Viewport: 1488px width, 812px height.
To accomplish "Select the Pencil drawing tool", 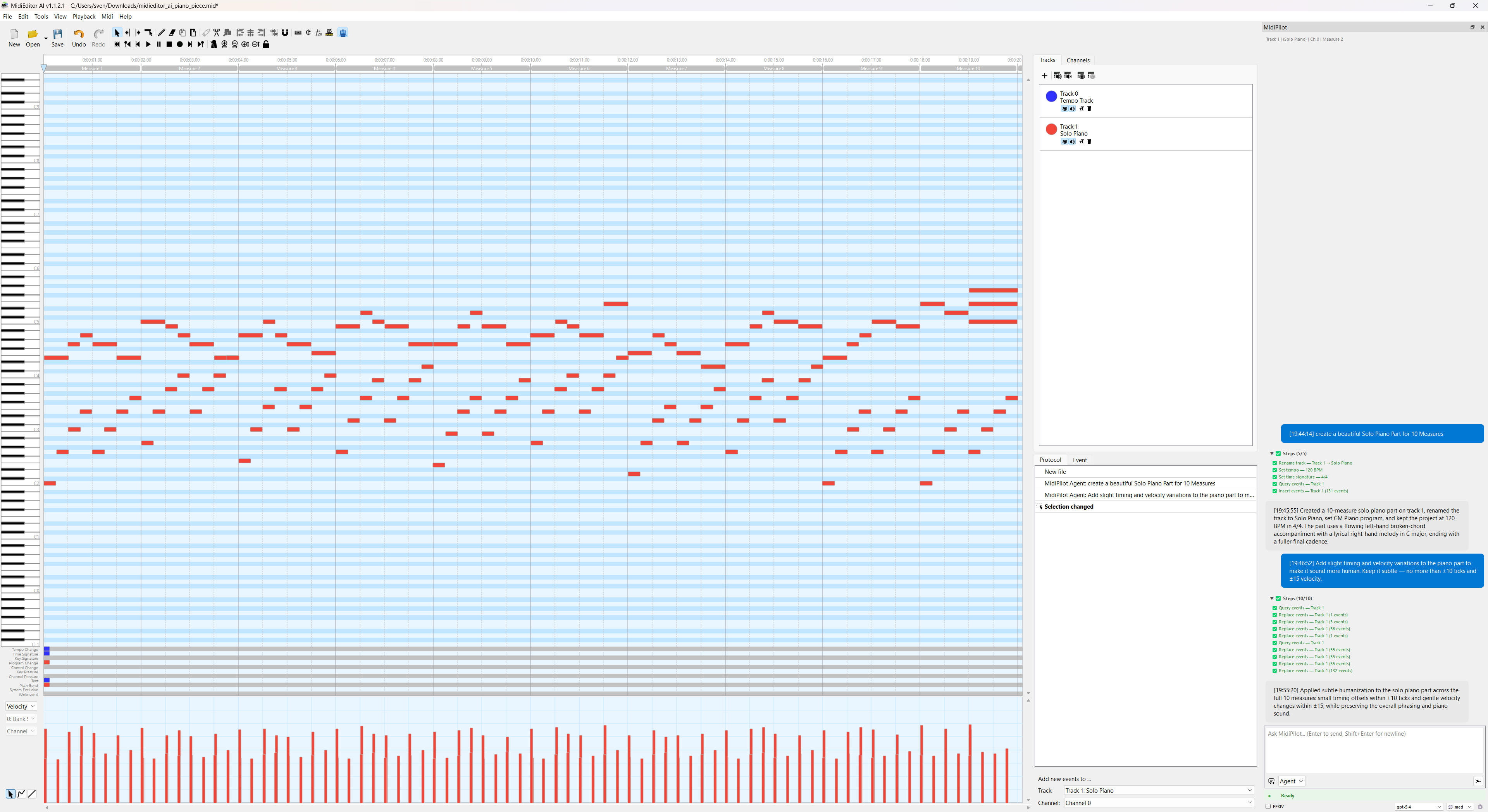I will click(x=162, y=33).
